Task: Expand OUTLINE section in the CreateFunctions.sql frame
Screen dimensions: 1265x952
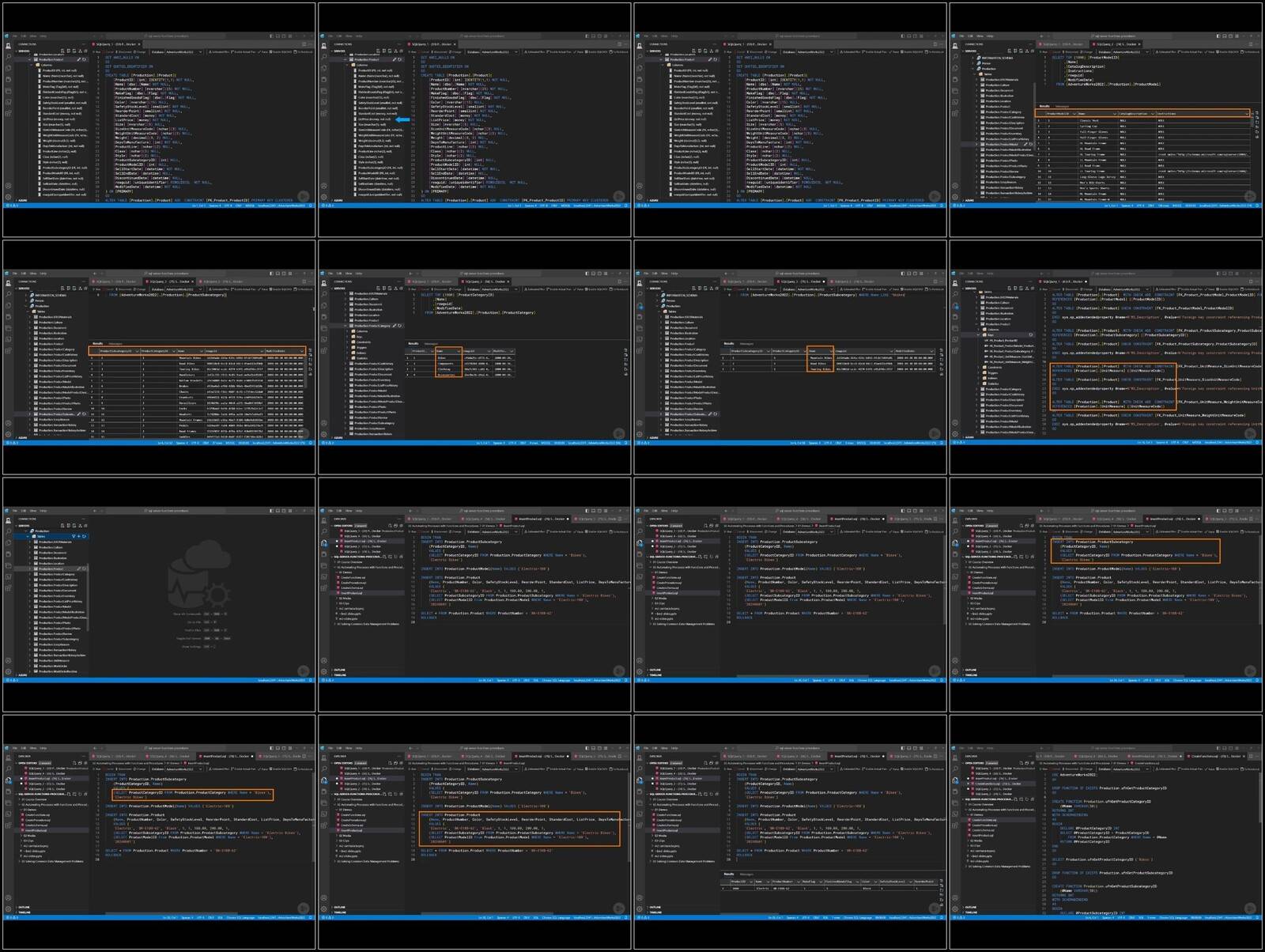Action: coord(971,907)
